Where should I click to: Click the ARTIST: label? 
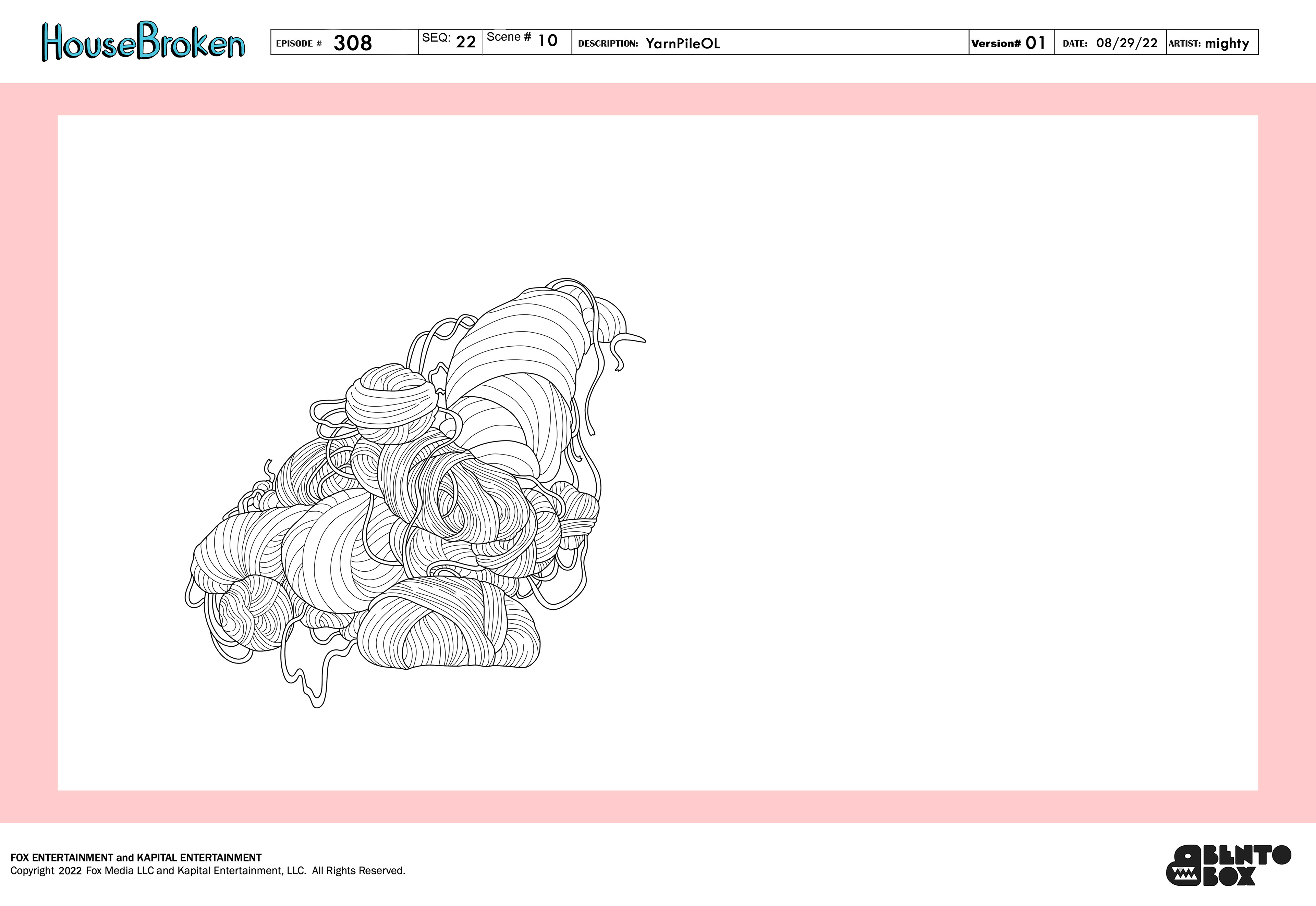[1184, 44]
